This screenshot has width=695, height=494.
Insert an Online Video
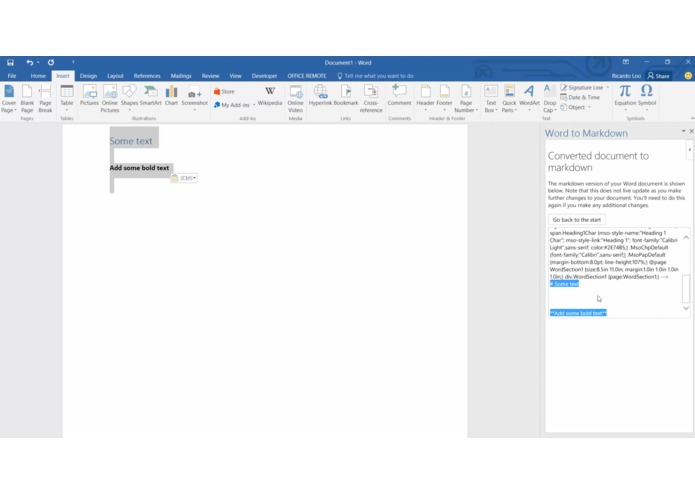tap(296, 99)
